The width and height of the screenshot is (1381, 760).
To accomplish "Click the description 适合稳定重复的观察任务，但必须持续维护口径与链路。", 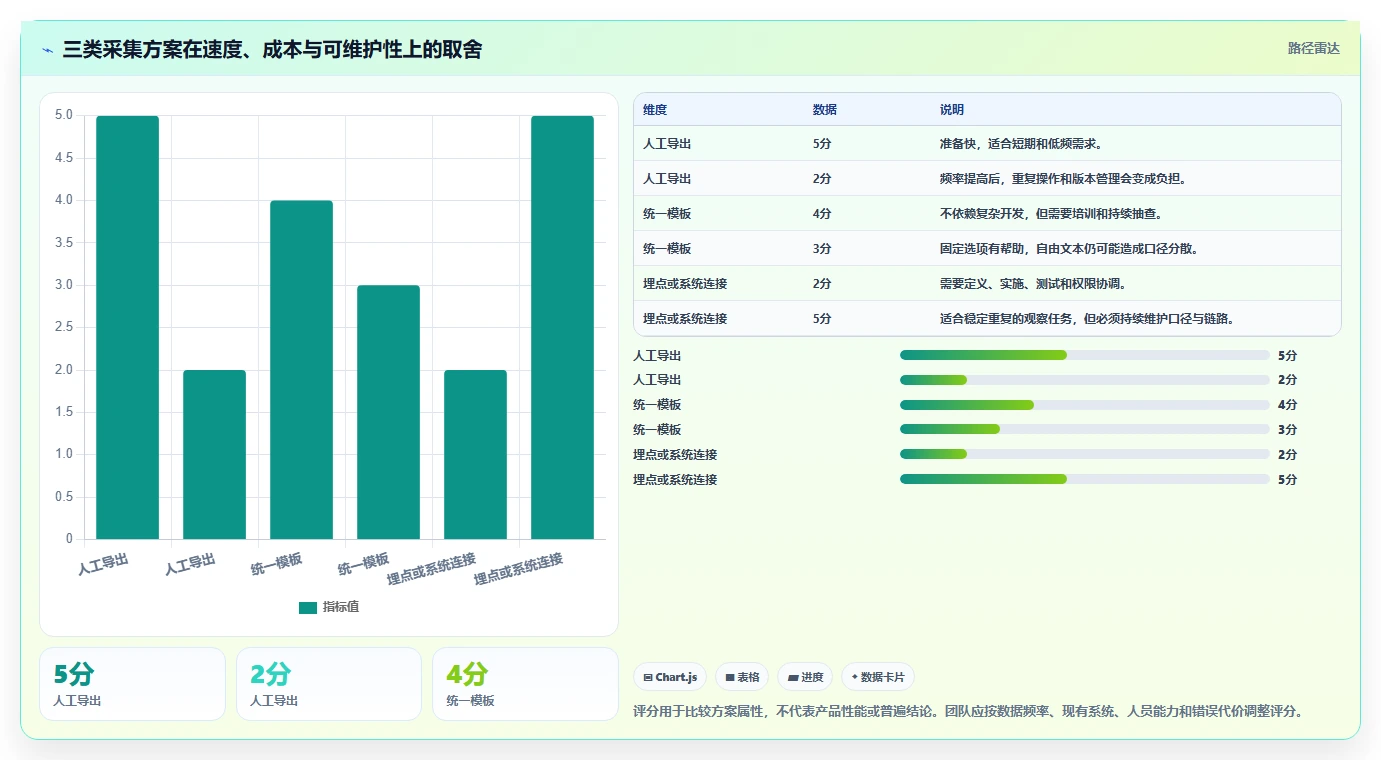I will pyautogui.click(x=1087, y=319).
